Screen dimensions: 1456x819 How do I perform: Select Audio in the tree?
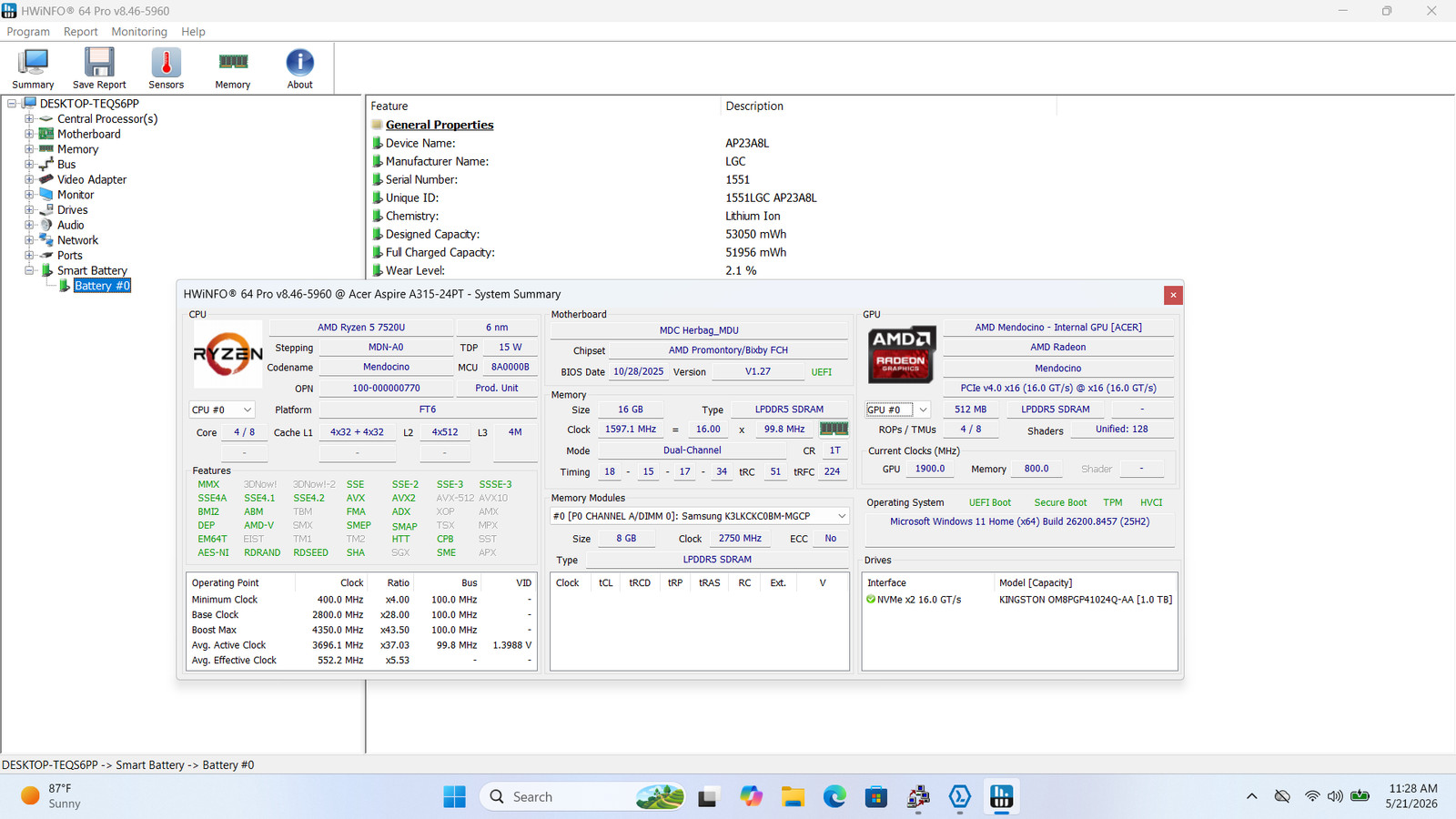click(71, 225)
